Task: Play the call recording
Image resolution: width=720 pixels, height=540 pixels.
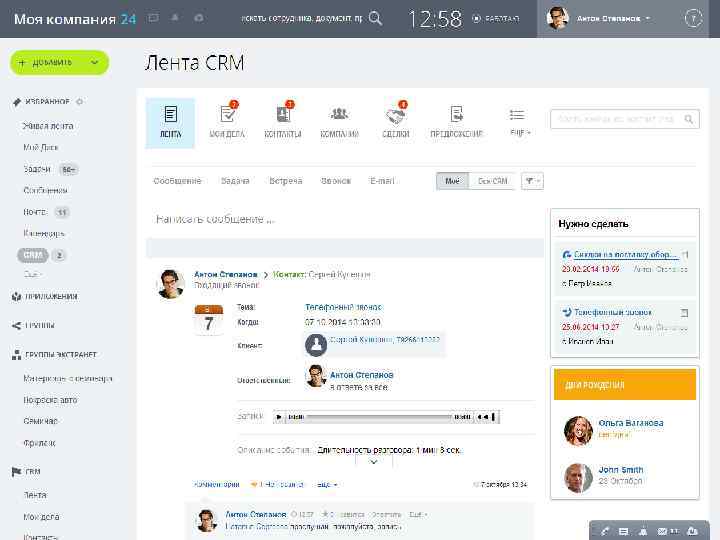Action: point(279,417)
